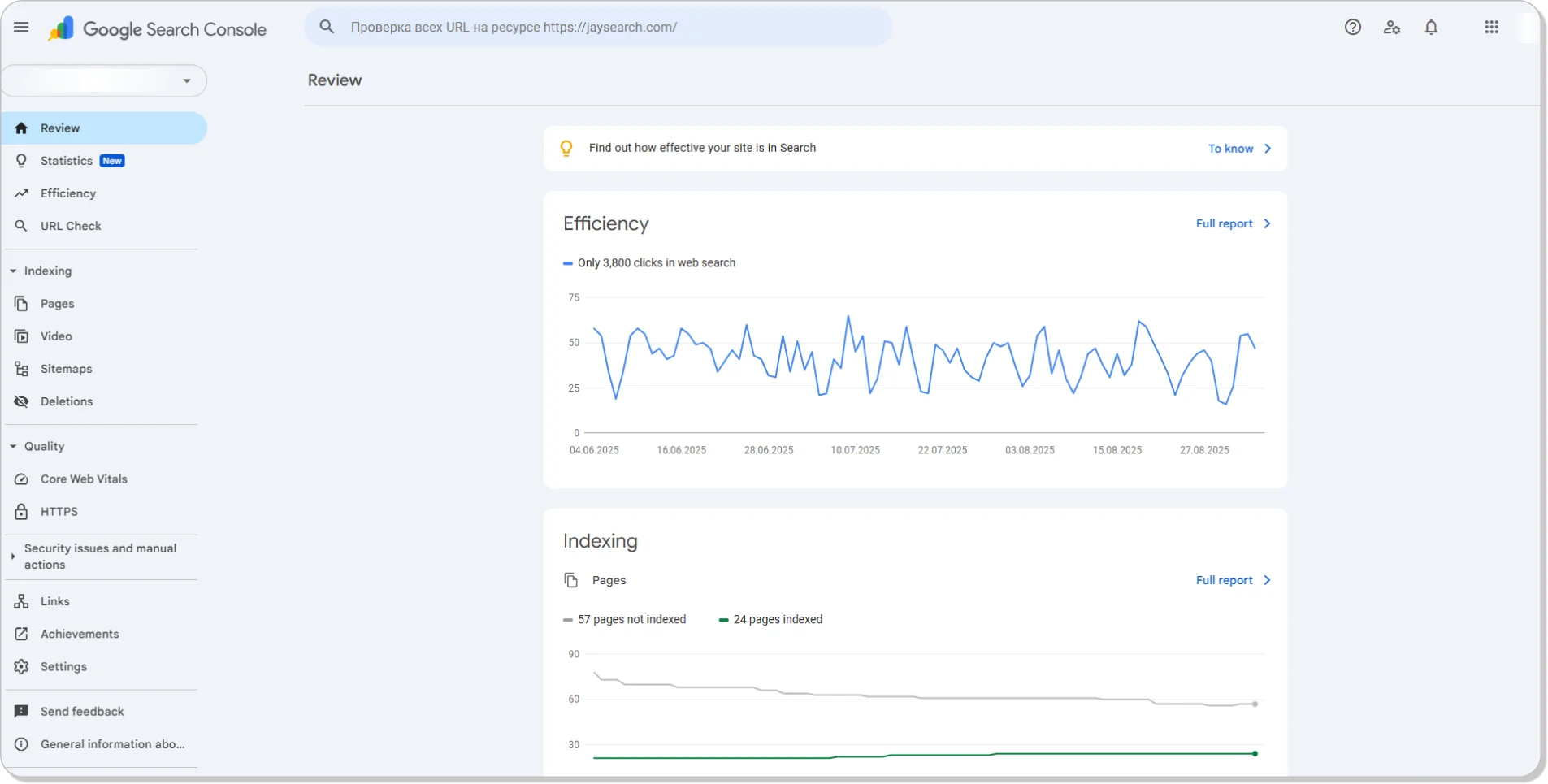The height and width of the screenshot is (784, 1548).
Task: Switch to the Statistics section
Action: (x=67, y=160)
